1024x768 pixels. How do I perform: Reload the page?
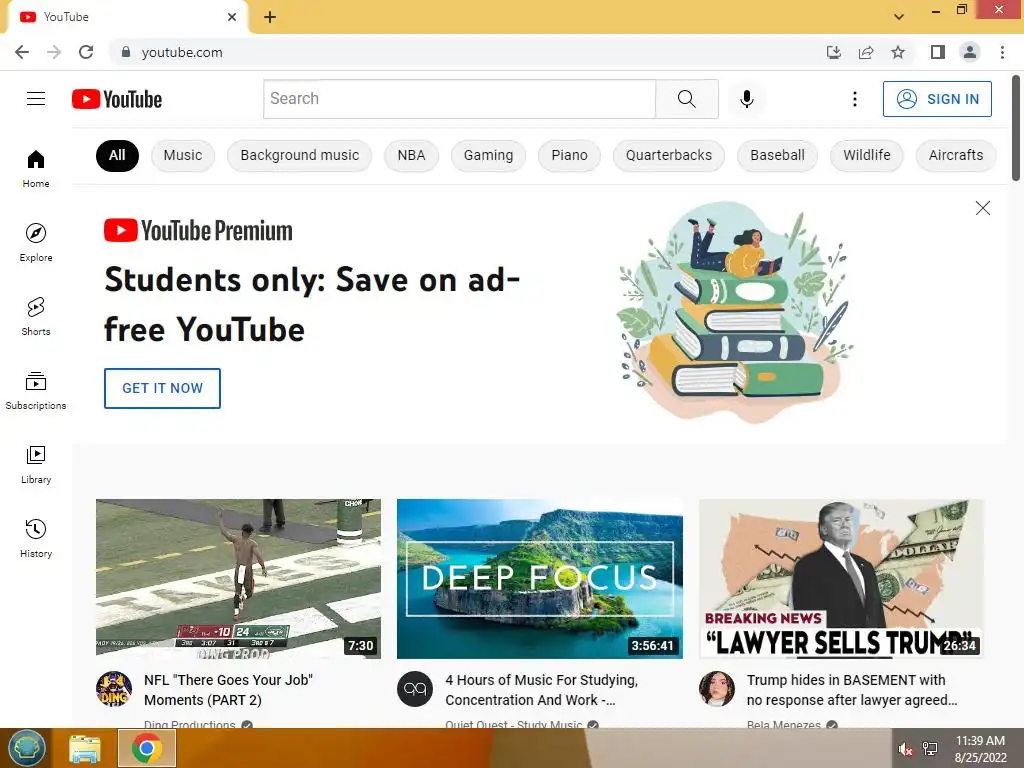coord(86,52)
